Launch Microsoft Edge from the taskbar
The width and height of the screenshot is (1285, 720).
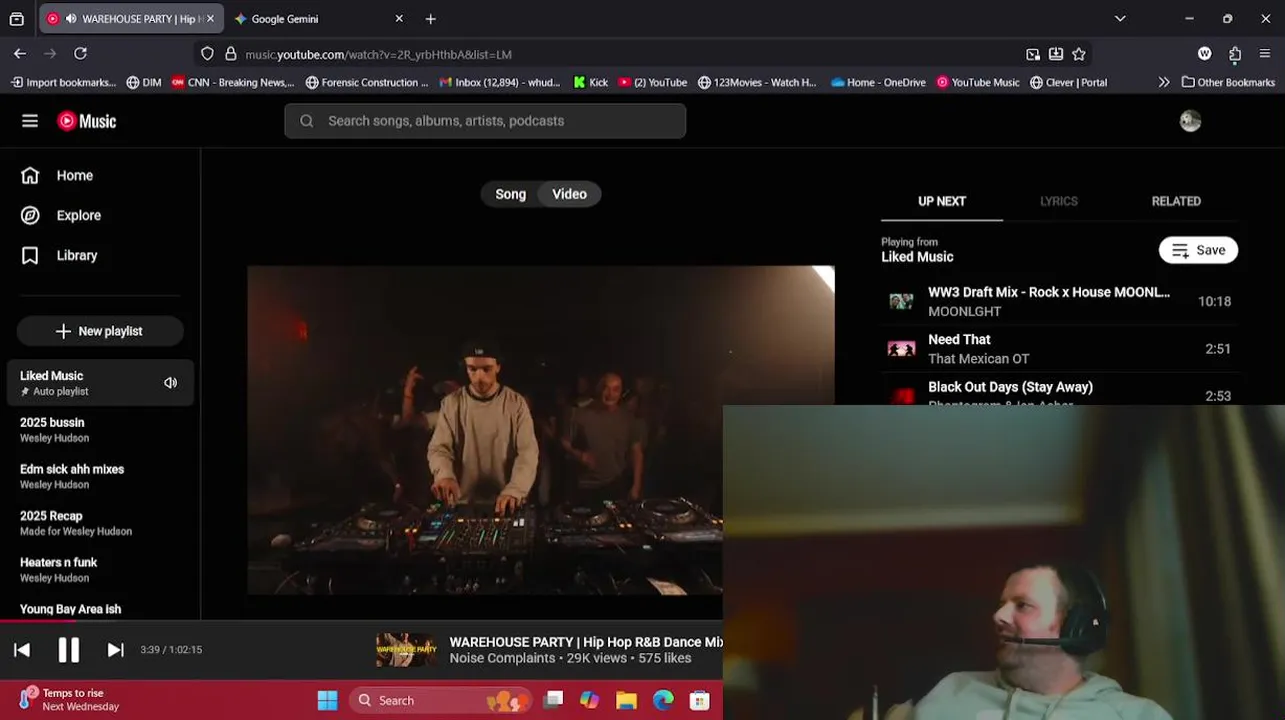tap(663, 700)
